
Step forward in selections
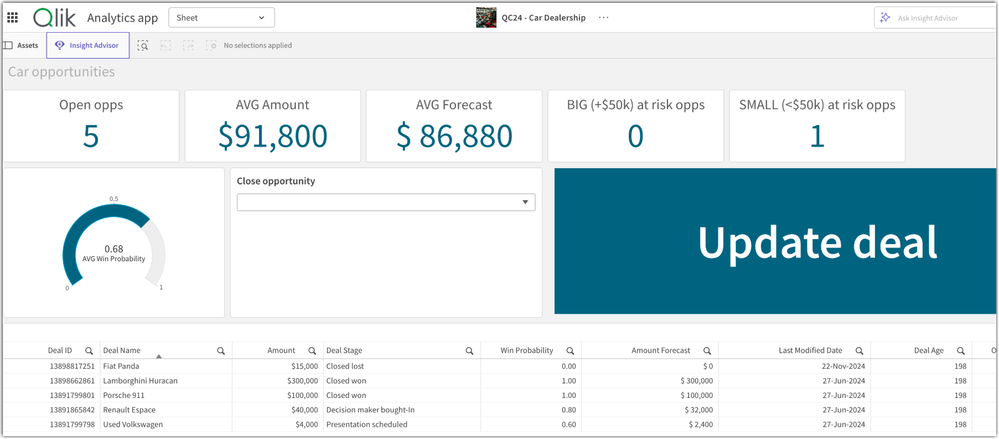(x=188, y=46)
